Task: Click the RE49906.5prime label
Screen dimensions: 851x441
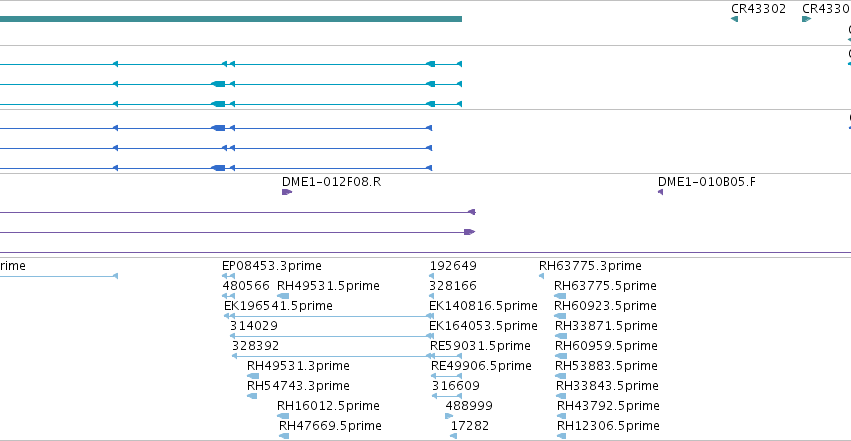Action: 481,366
